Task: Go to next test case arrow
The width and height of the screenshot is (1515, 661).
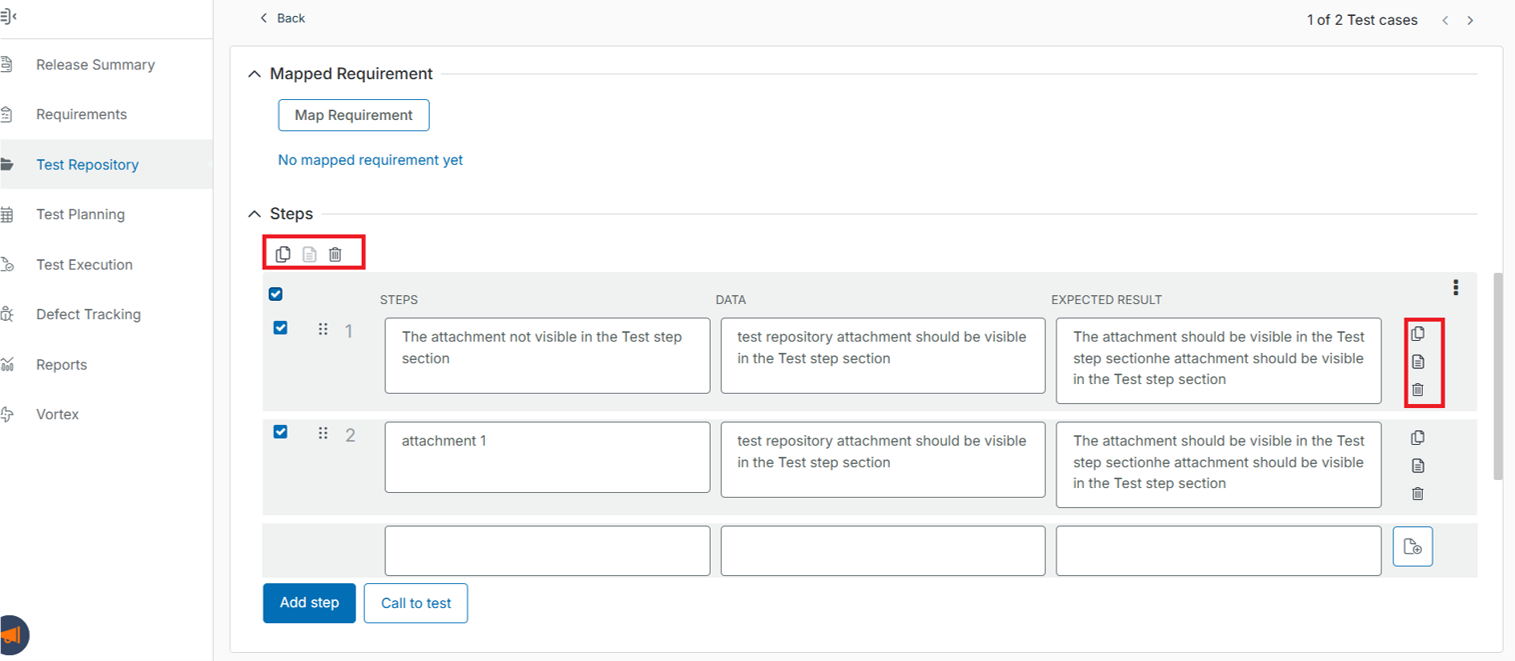Action: [x=1470, y=20]
